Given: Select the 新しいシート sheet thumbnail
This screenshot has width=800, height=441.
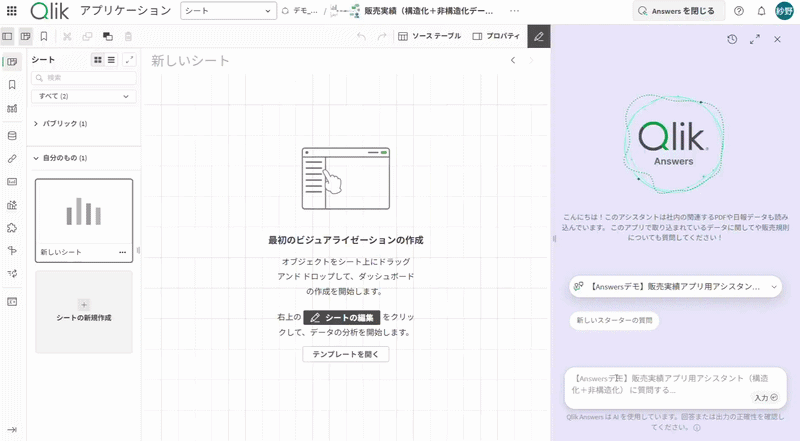Looking at the screenshot, I should click(84, 220).
